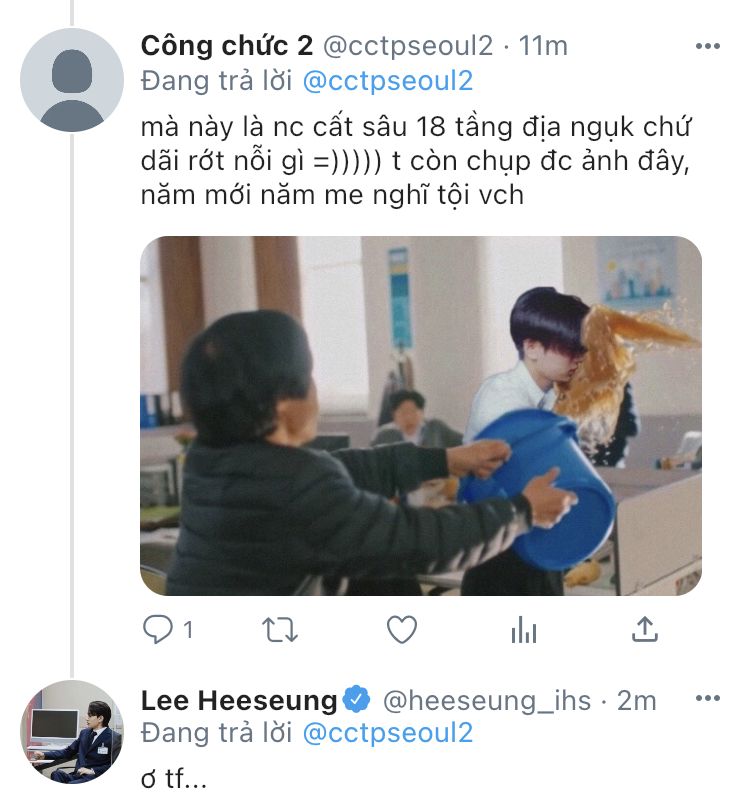Retweet the Công chức 2 post
This screenshot has width=750, height=812.
click(x=280, y=630)
